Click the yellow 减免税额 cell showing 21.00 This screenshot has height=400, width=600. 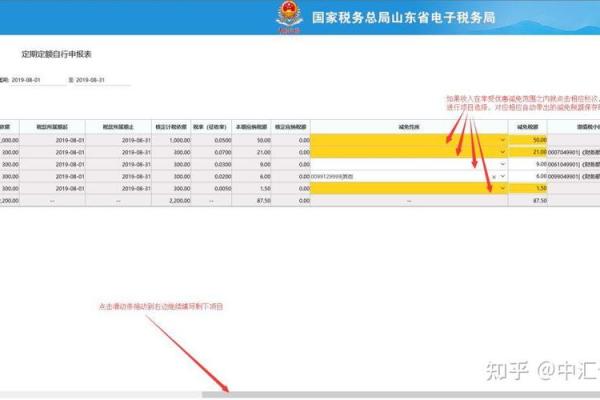tap(528, 152)
